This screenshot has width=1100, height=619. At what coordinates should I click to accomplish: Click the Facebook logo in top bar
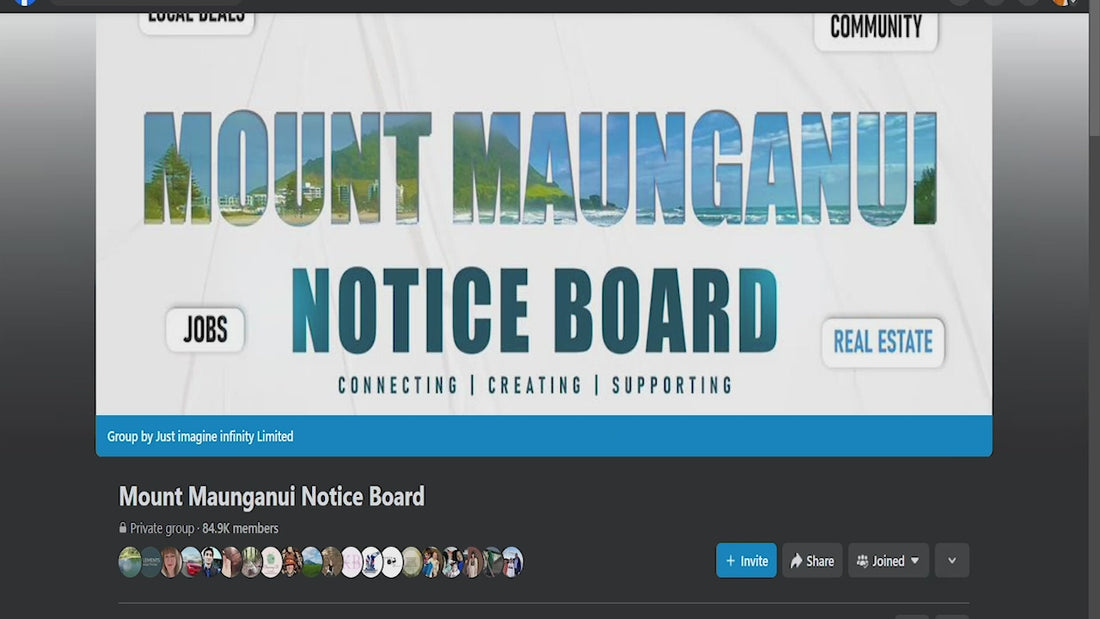tap(25, 2)
